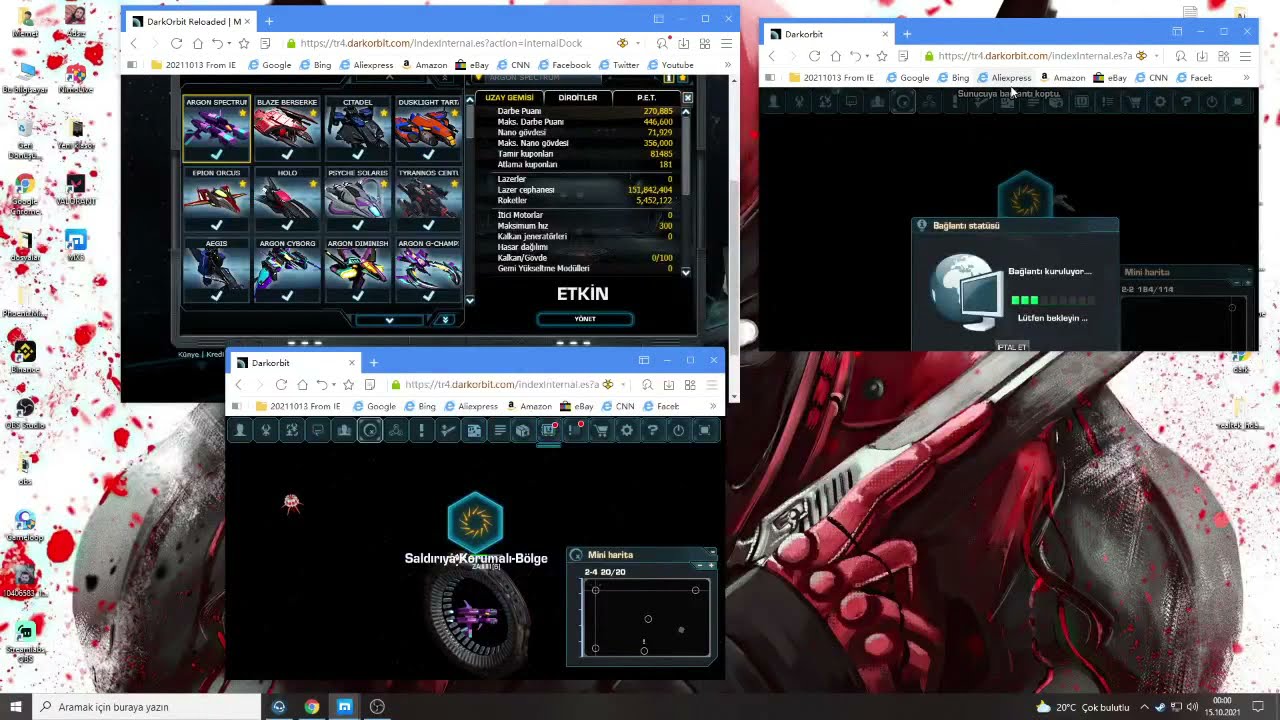Viewport: 1280px width, 720px height.
Task: Zoom in the mini map with plus button
Action: [711, 563]
